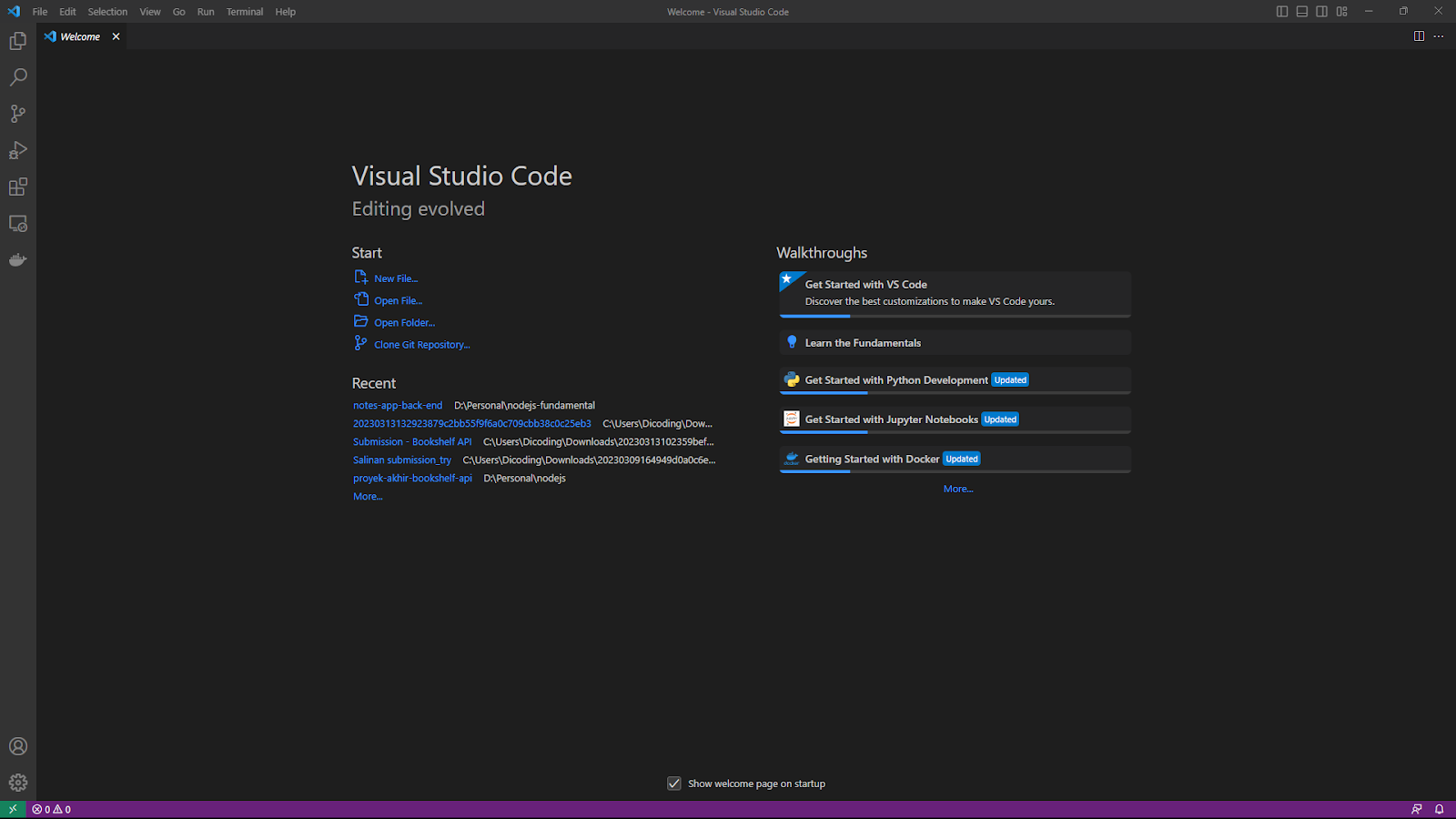Uncheck Show welcome page on startup
1456x819 pixels.
(674, 784)
